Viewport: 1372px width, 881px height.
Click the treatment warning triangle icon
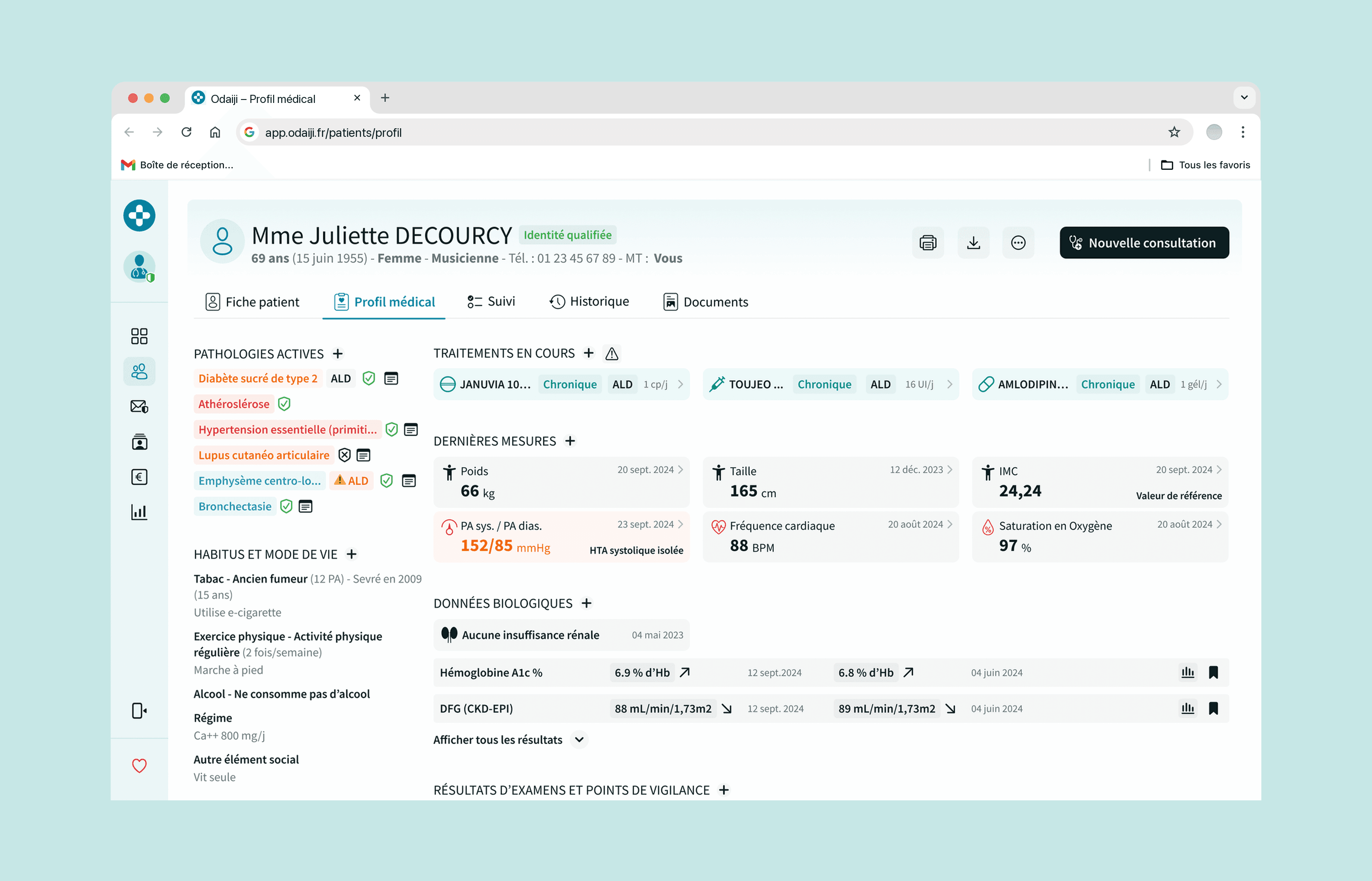coord(612,353)
